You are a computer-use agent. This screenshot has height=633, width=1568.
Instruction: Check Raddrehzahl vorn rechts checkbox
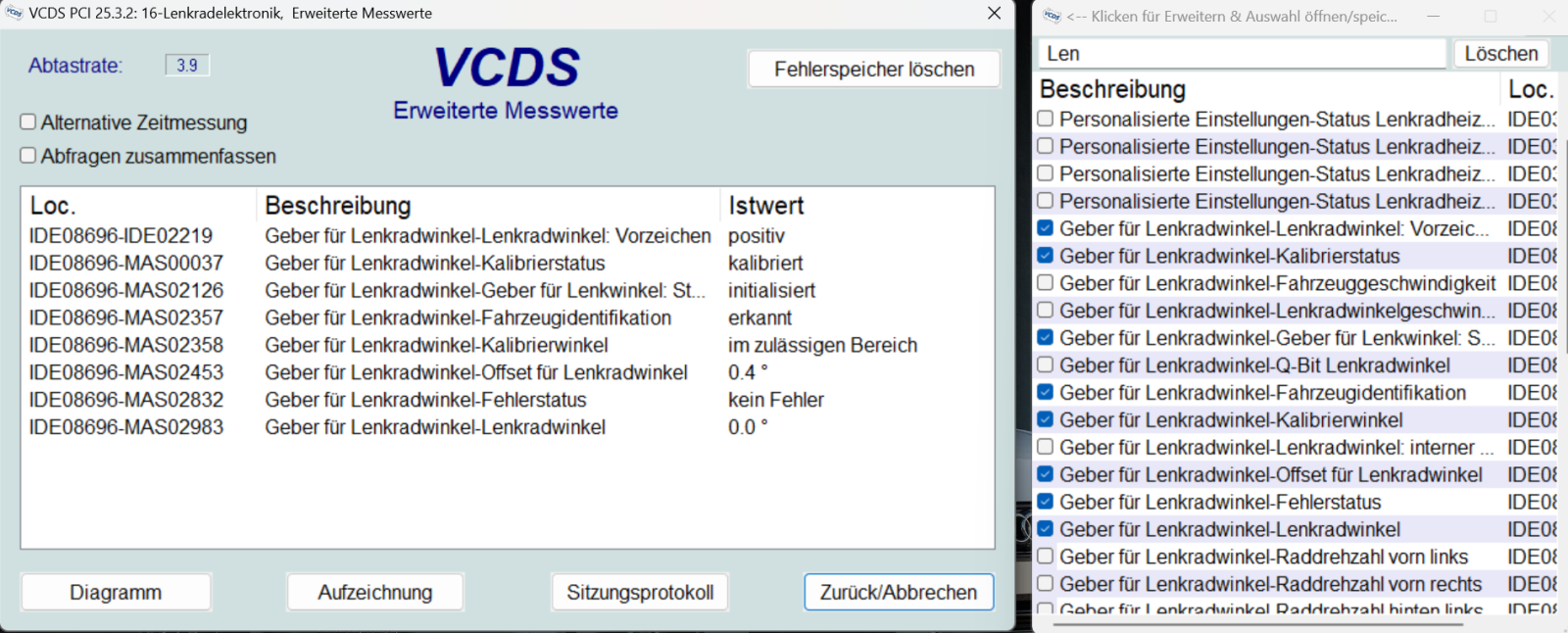(1046, 583)
